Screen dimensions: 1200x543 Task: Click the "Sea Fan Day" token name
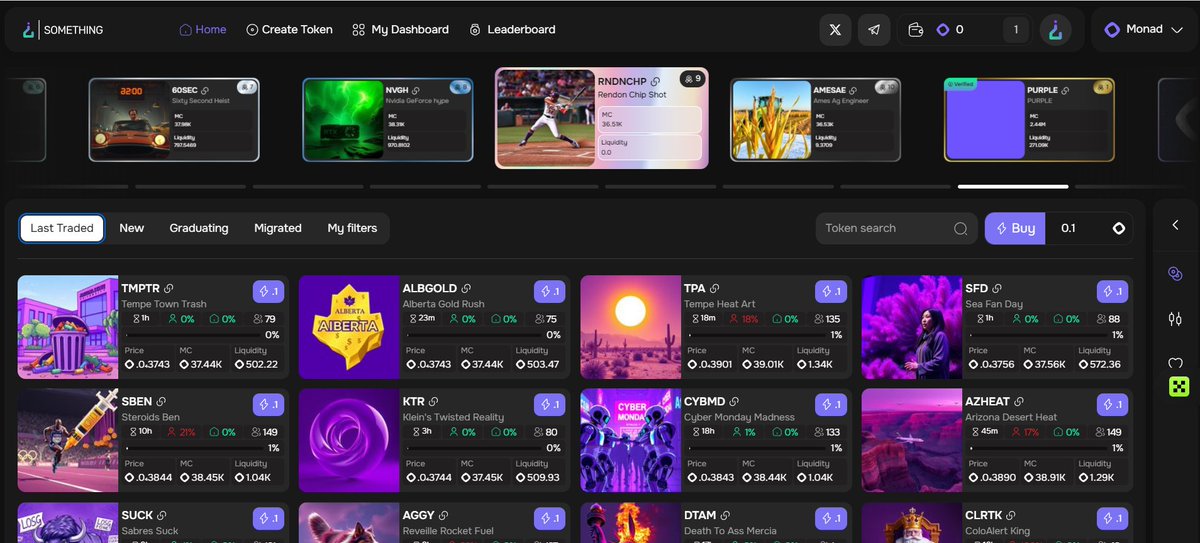(x=994, y=304)
